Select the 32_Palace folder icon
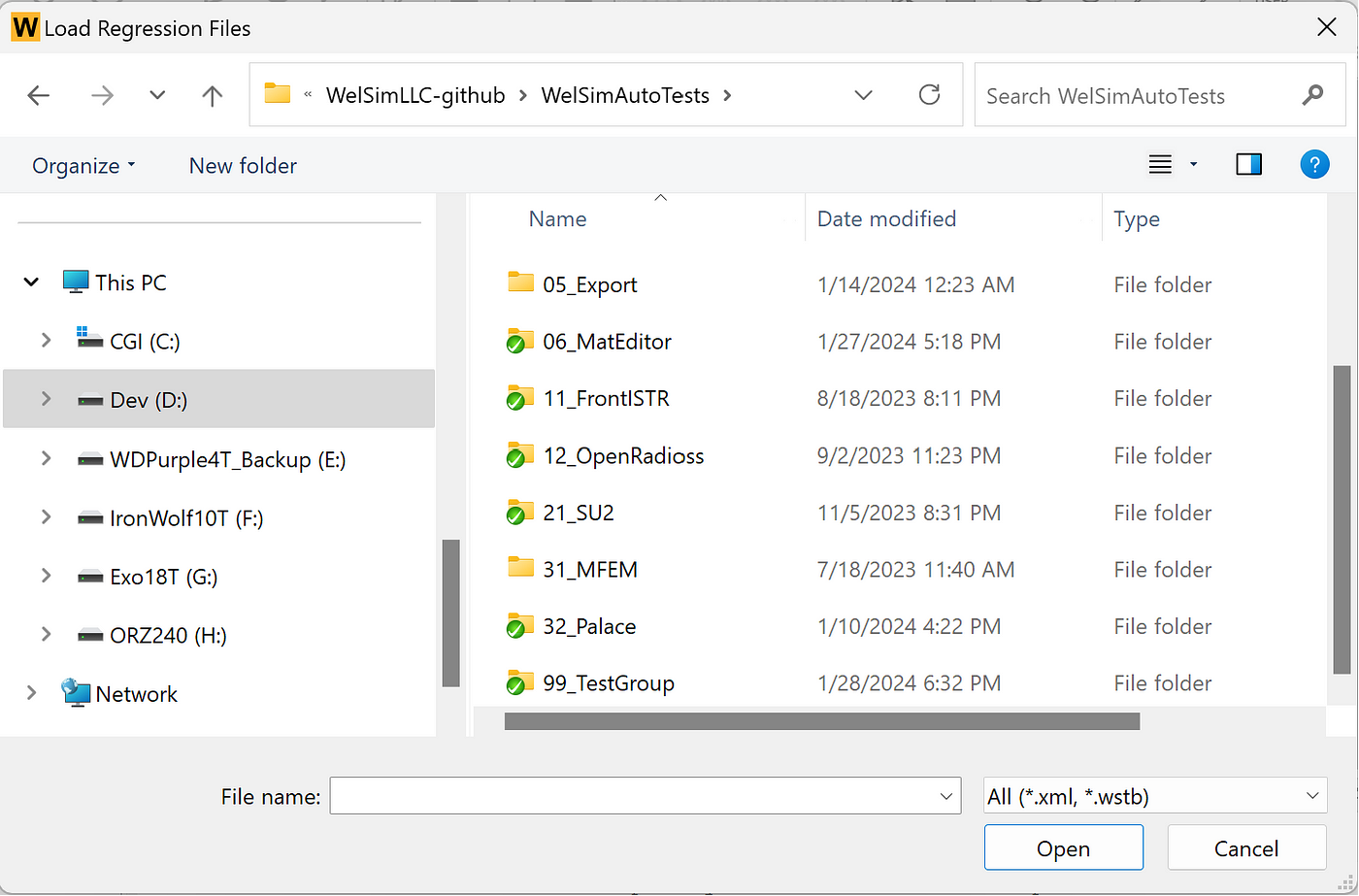Viewport: 1359px width, 896px height. tap(521, 626)
